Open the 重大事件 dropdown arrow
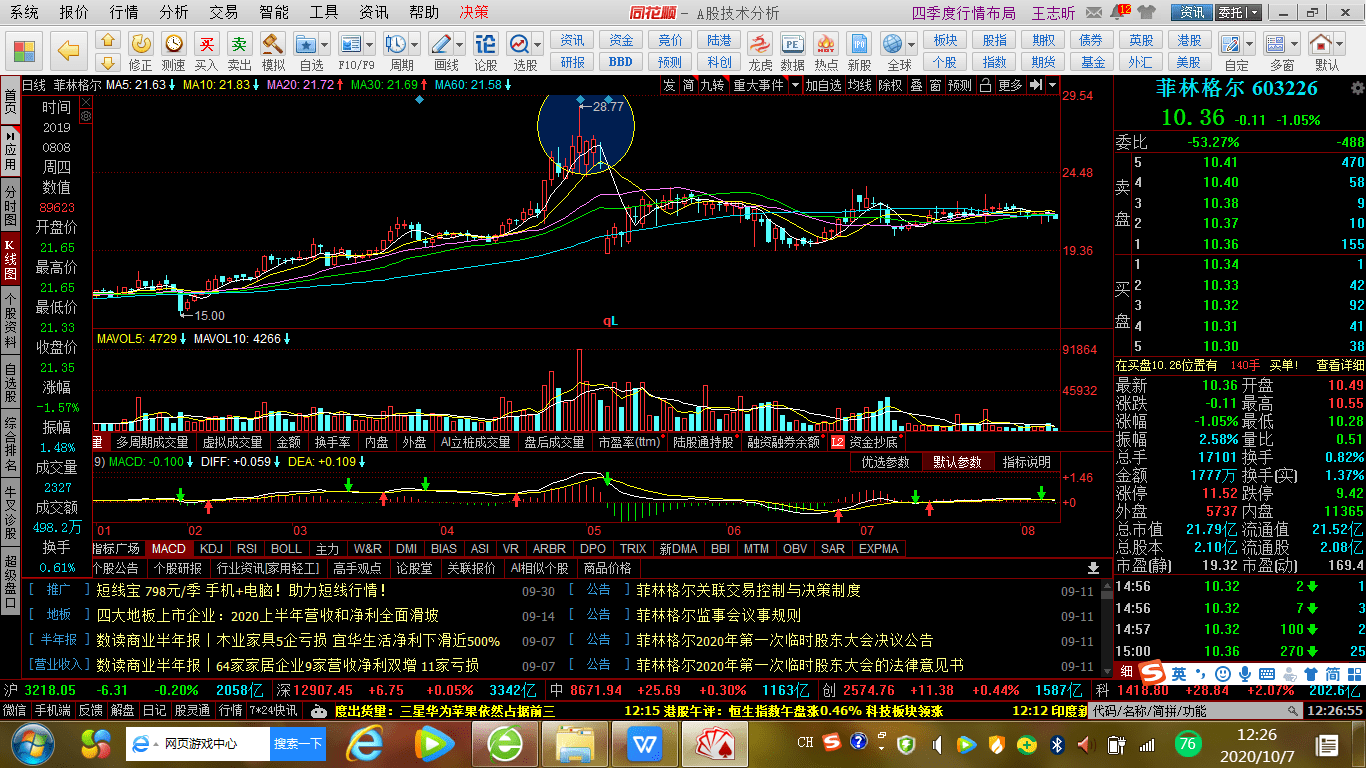 [795, 85]
